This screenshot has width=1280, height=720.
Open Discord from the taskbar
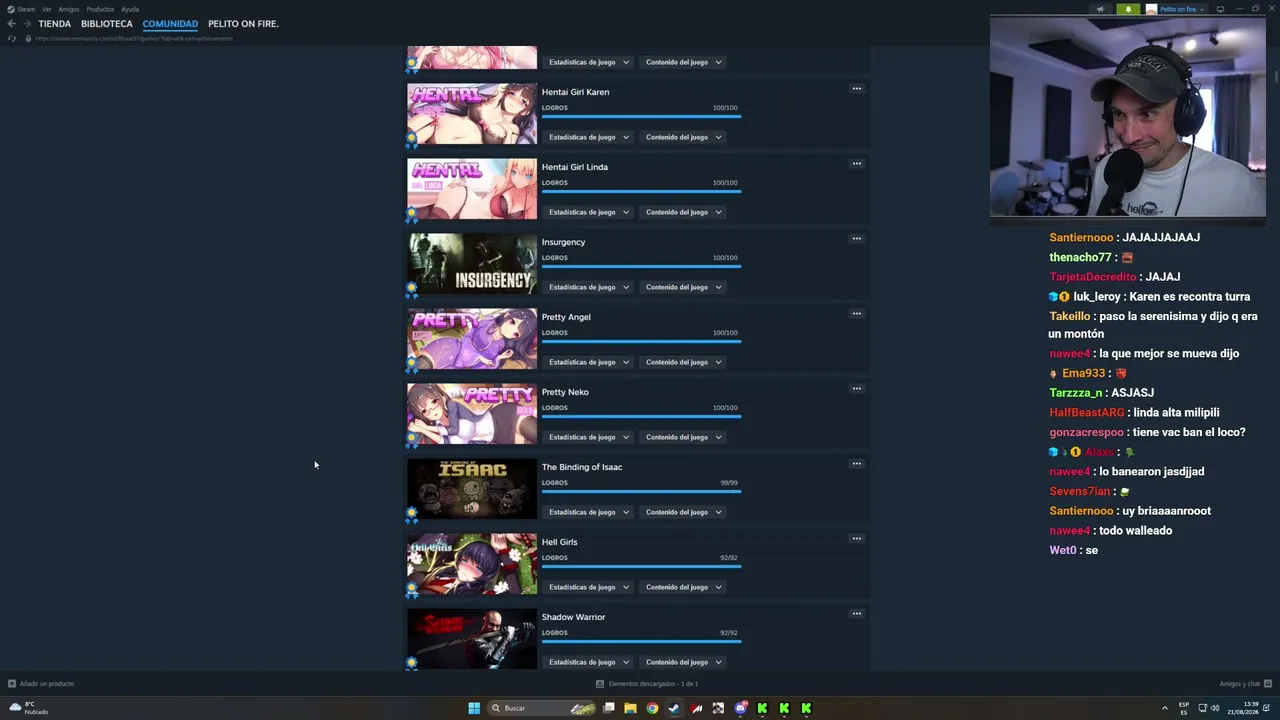click(740, 708)
